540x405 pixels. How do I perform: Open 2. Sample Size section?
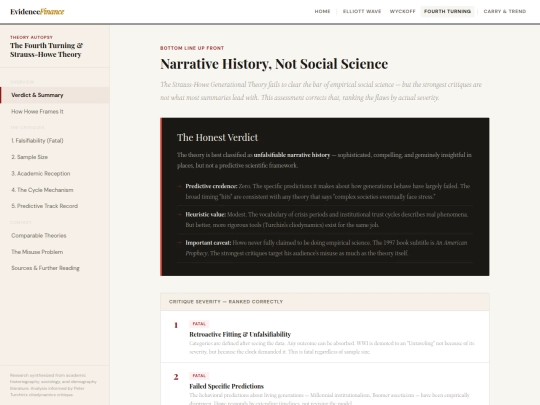click(55, 157)
